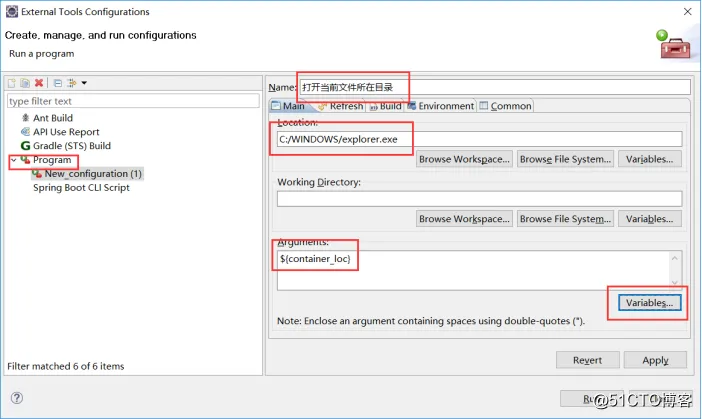Viewport: 702px width, 419px height.
Task: Select API Use Report entry
Action: click(66, 132)
